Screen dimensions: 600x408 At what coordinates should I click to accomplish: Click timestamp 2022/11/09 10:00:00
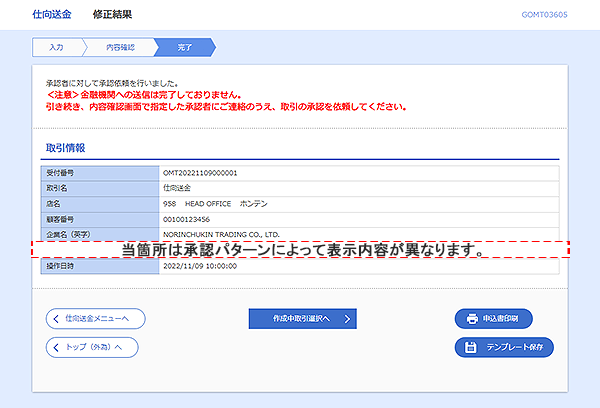pos(200,266)
